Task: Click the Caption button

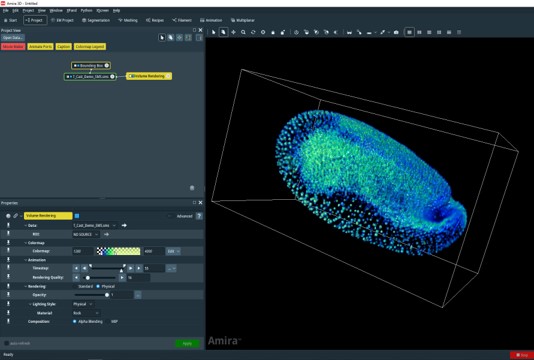Action: point(63,47)
